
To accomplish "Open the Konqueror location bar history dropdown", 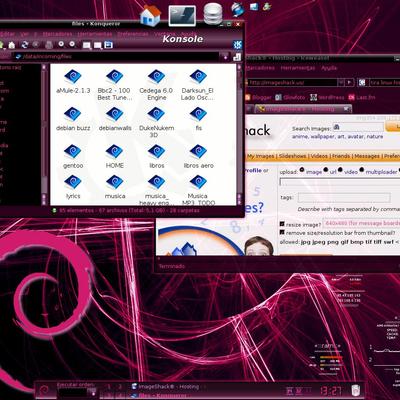I will coord(226,57).
